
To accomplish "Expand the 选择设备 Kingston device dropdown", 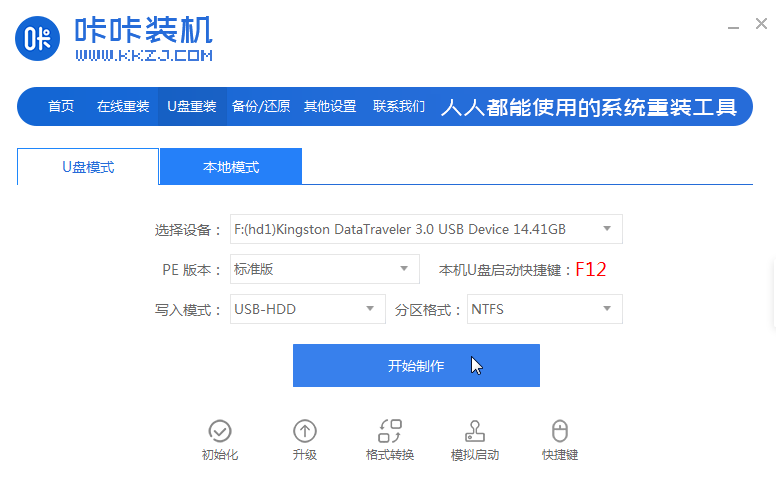I will (426, 229).
